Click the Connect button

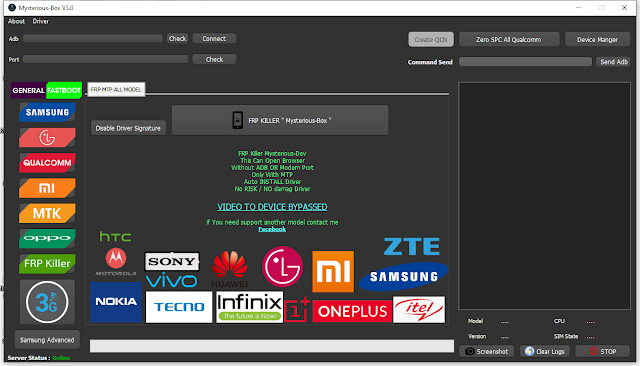point(214,38)
